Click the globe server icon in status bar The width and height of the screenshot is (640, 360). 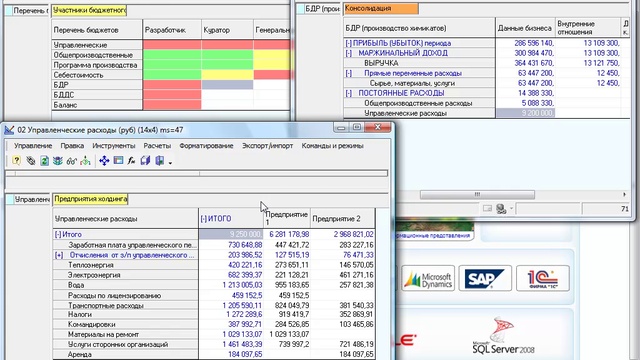point(501,209)
